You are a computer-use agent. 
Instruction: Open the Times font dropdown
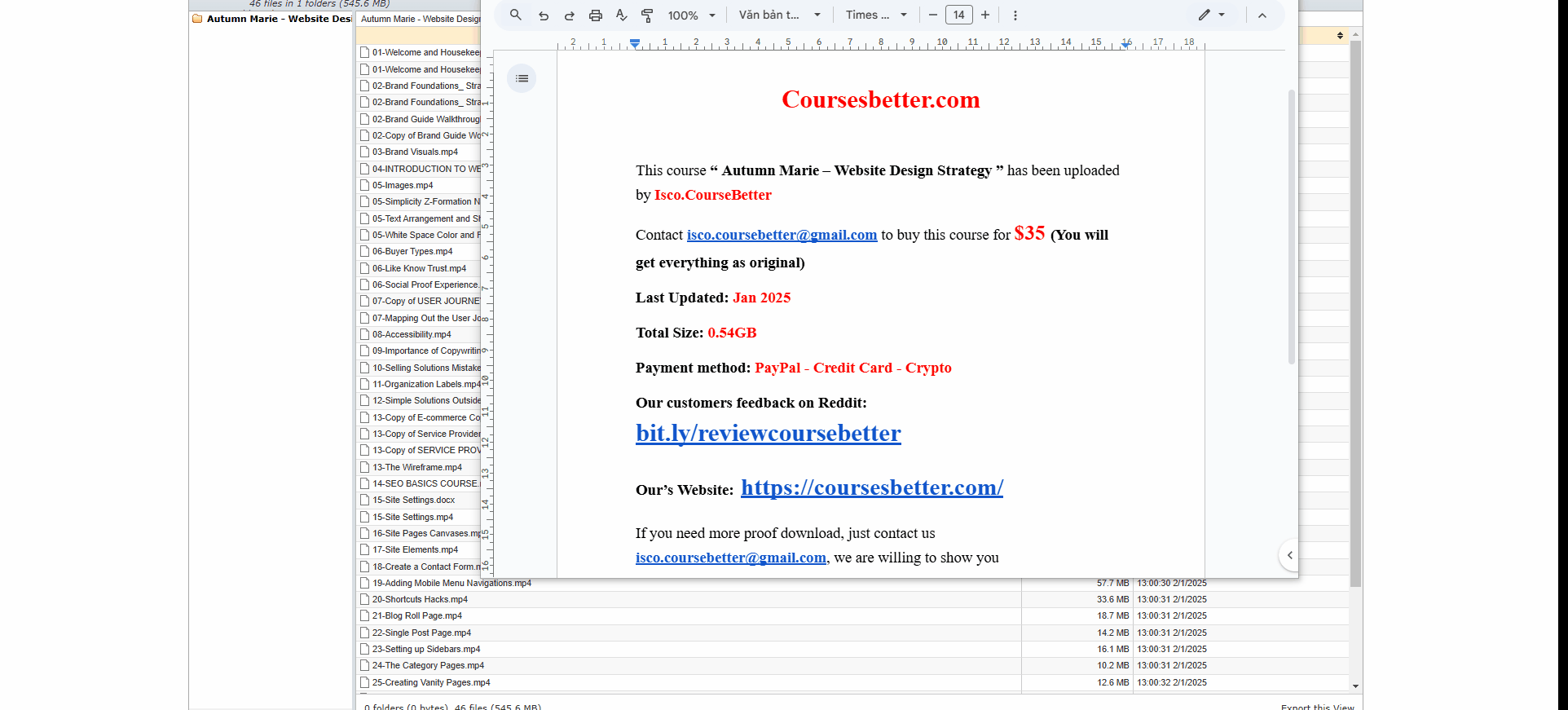(x=876, y=15)
